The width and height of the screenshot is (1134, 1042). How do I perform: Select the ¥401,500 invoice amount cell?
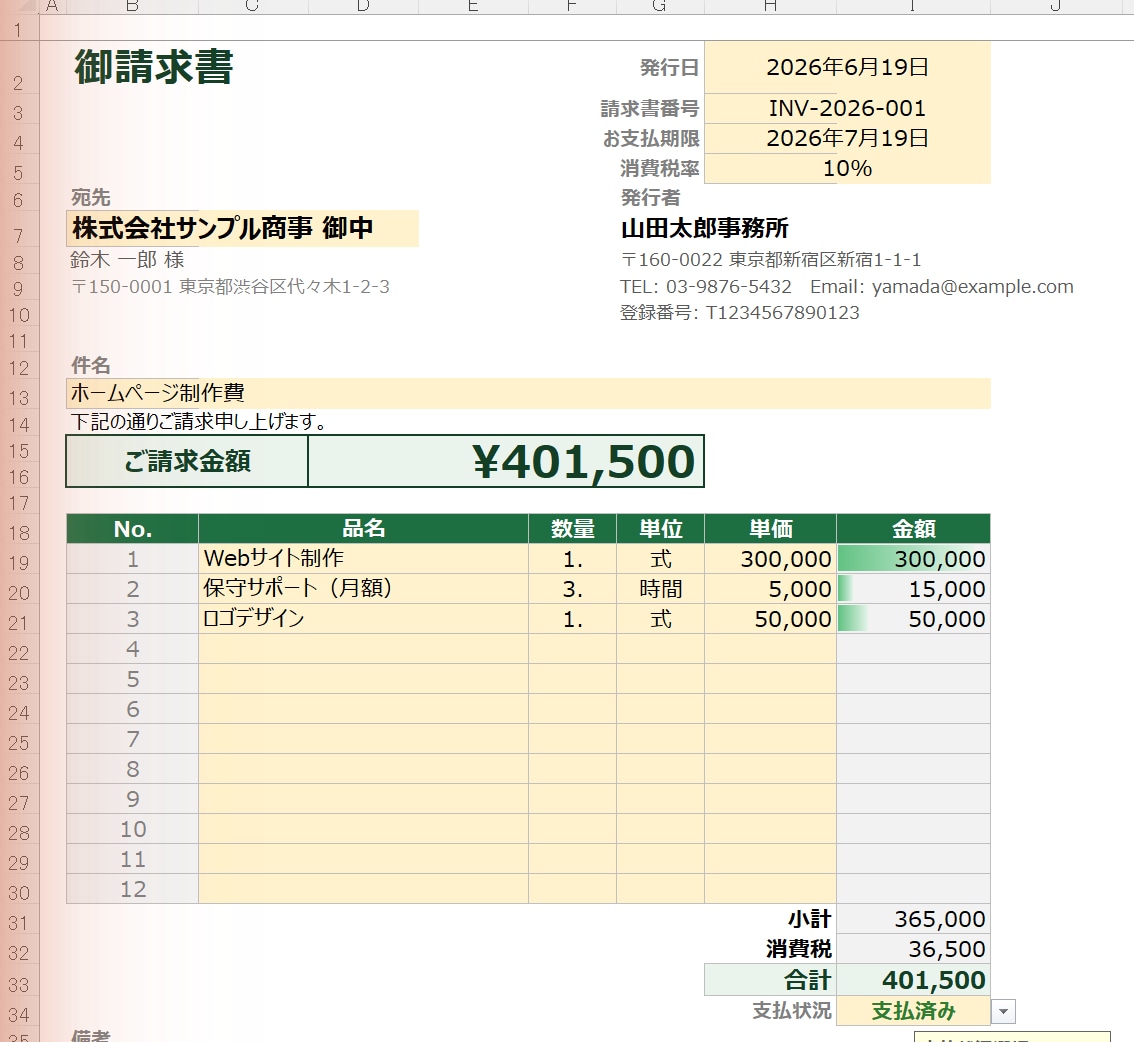coord(506,461)
